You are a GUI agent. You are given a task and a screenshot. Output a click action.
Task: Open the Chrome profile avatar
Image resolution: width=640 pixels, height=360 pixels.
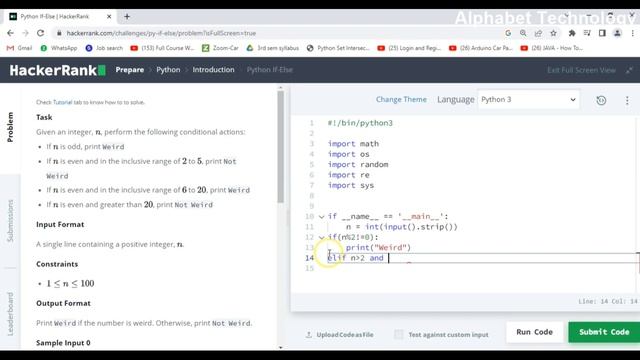(x=617, y=33)
